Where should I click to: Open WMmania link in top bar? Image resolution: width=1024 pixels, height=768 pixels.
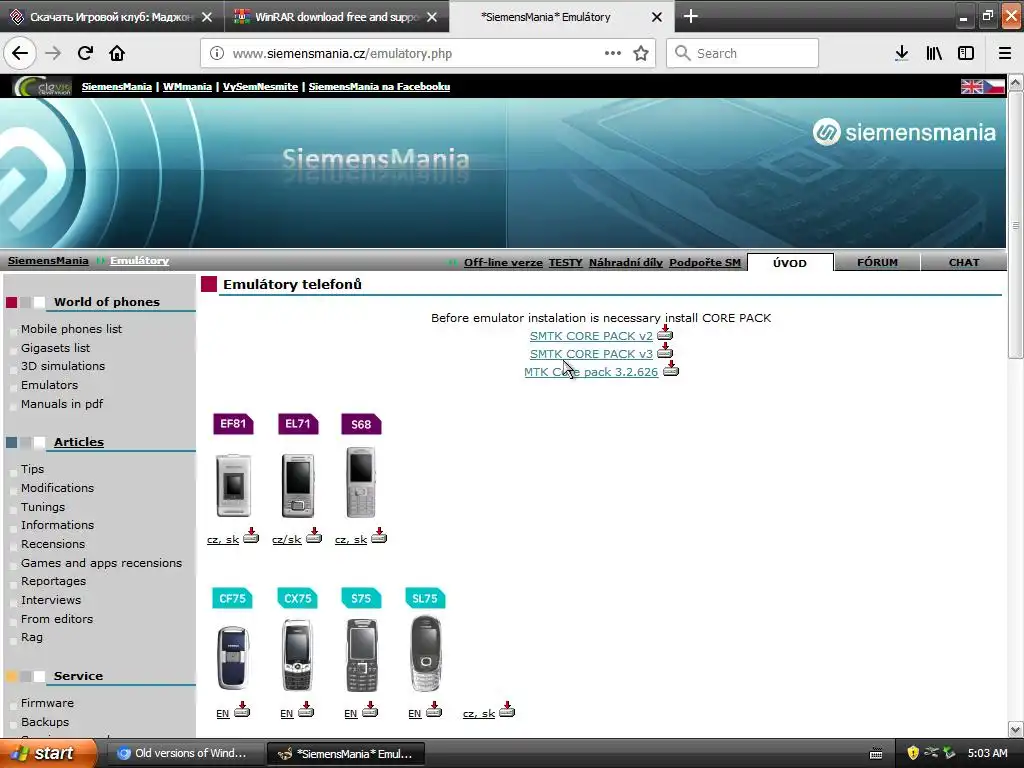(x=187, y=86)
